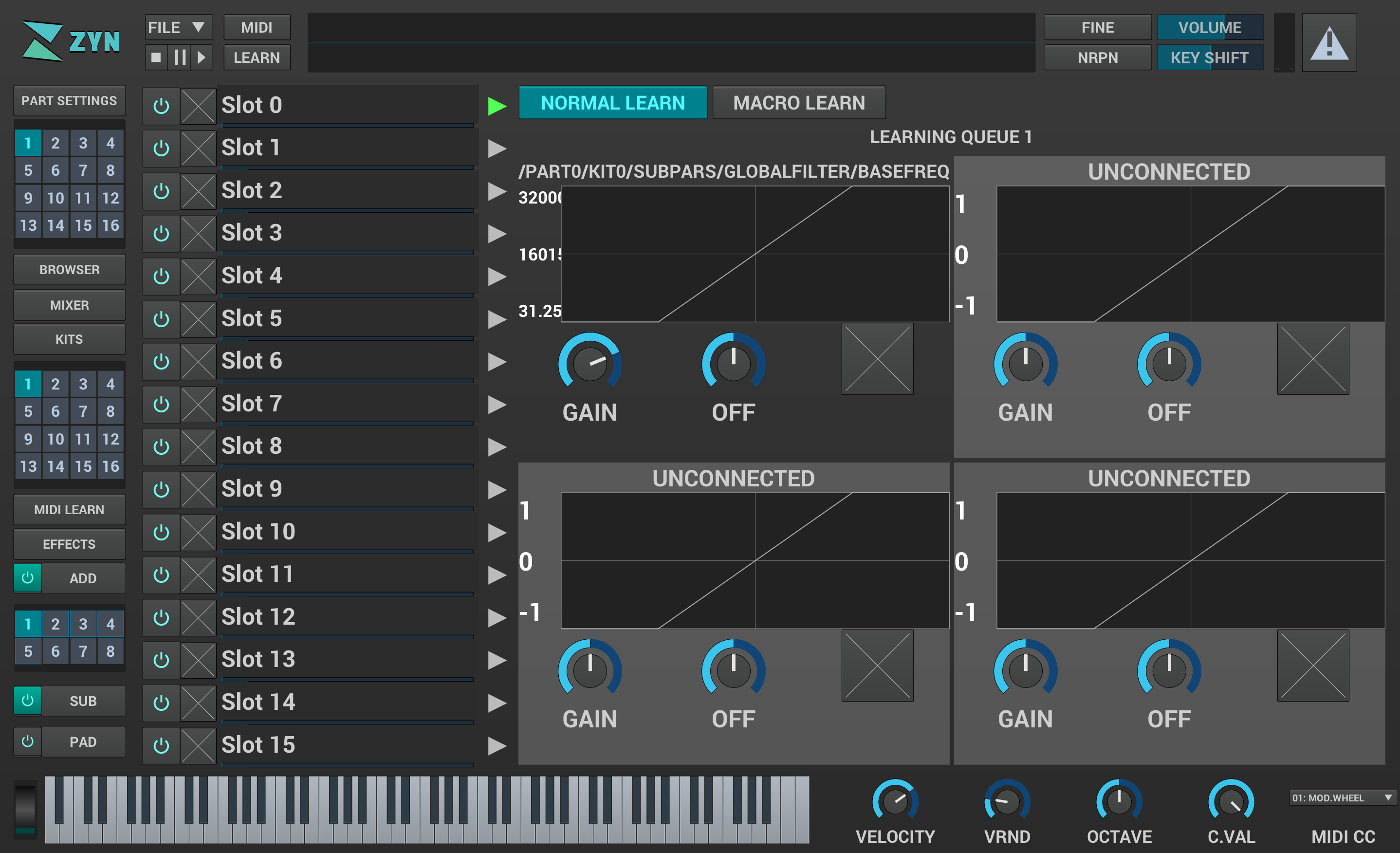Click X box in top-right UNCONNECTED panel

[1313, 359]
